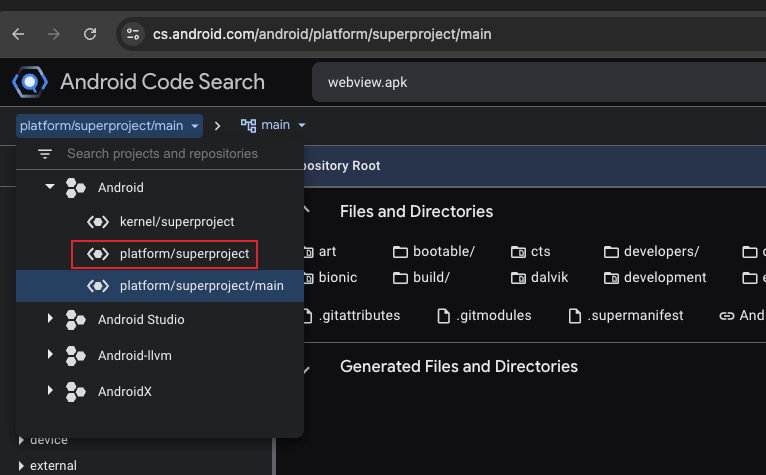Screen dimensions: 766x475
Task: Collapse the Android project group
Action: (50, 186)
